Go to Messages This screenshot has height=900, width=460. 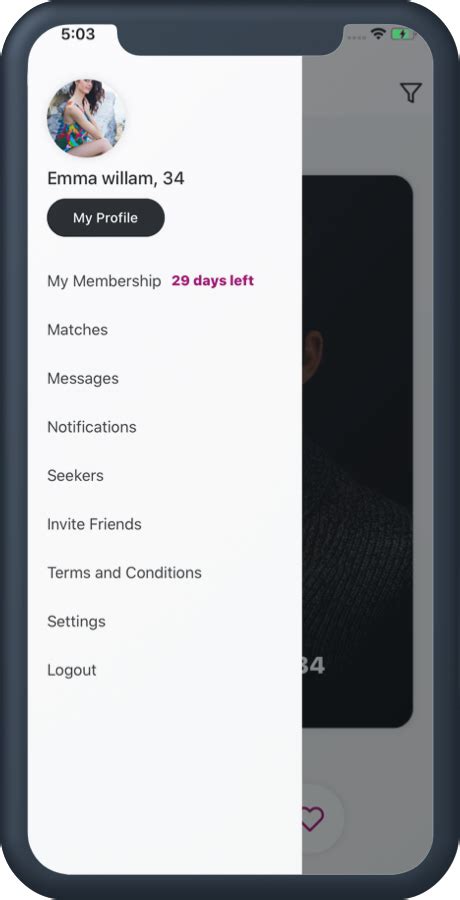point(83,378)
